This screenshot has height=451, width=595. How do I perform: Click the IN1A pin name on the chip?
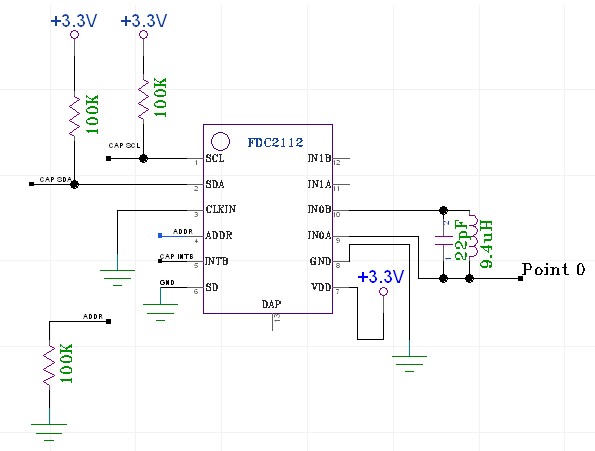click(319, 185)
